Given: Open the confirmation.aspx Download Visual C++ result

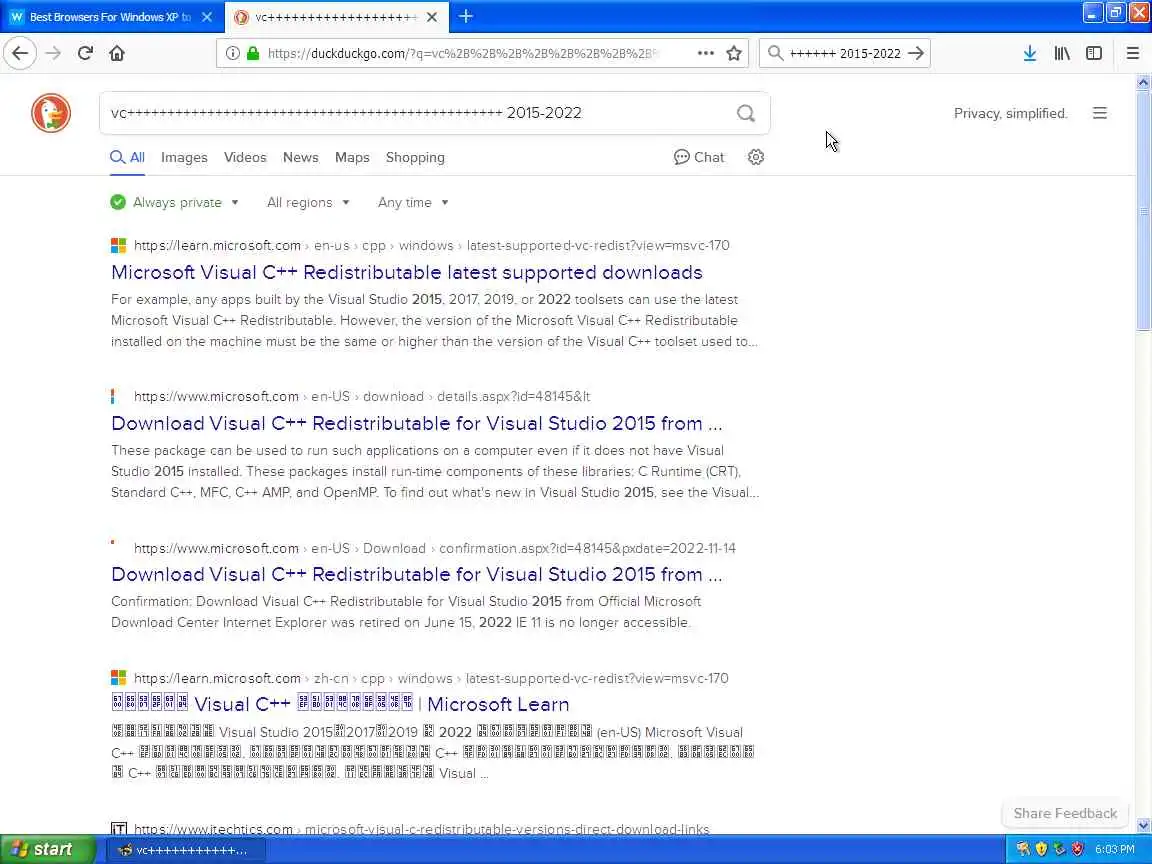Looking at the screenshot, I should pos(417,575).
